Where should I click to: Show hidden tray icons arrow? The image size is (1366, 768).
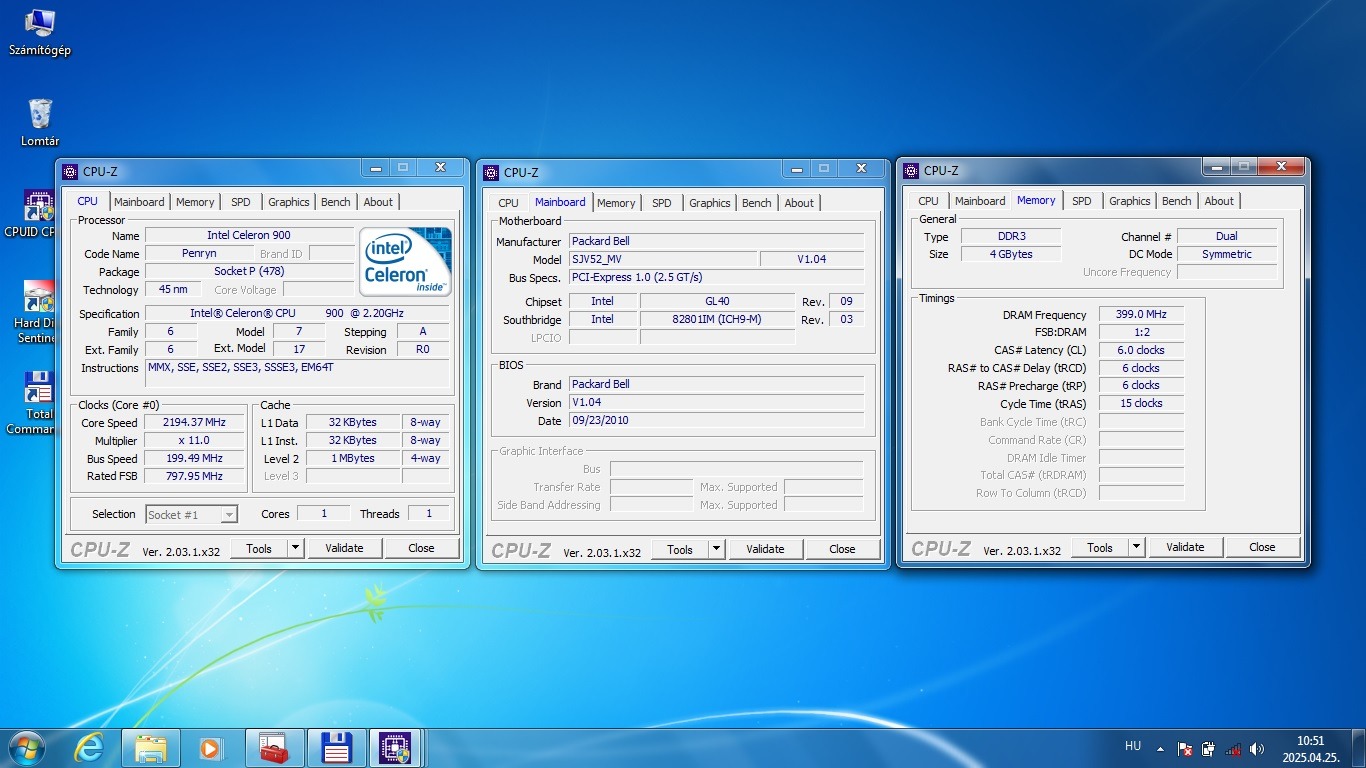(1161, 749)
